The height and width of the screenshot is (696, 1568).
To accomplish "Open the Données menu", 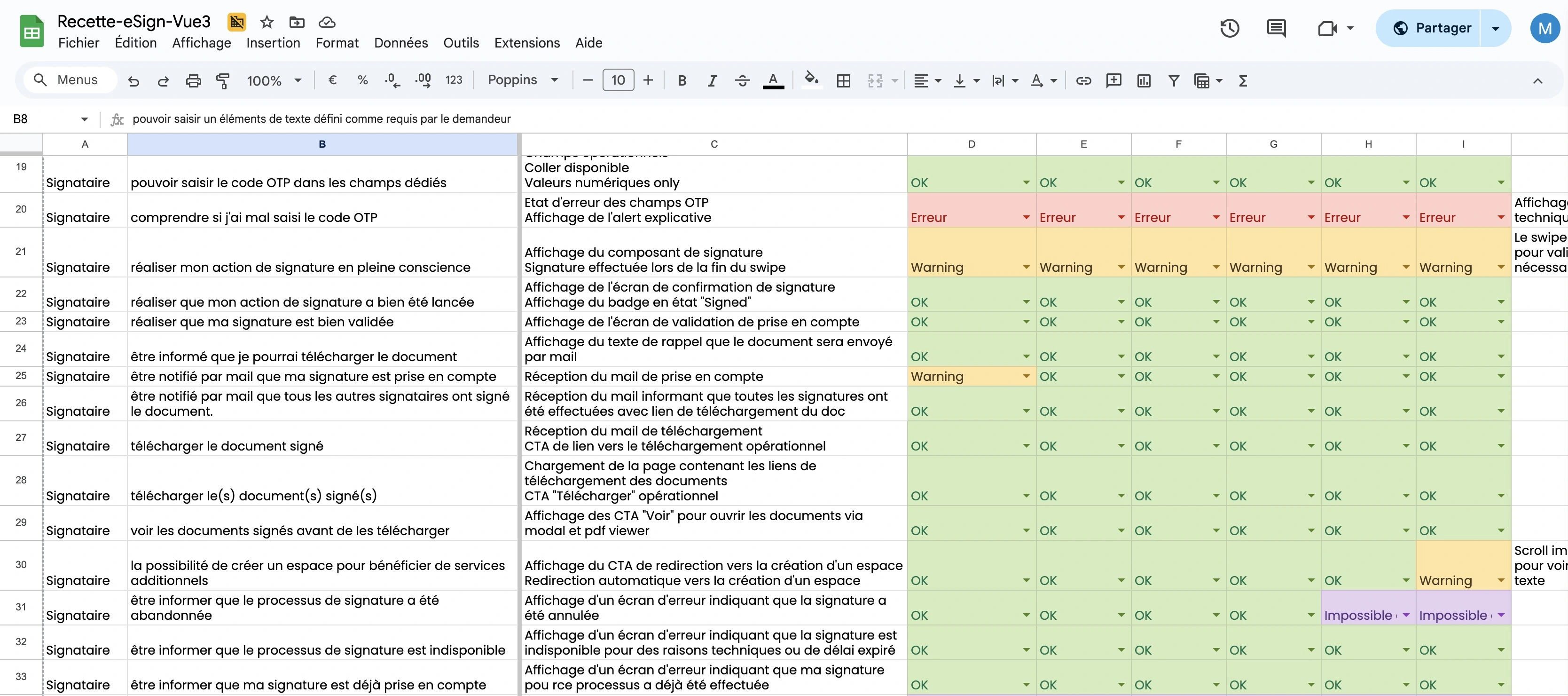I will pos(401,42).
